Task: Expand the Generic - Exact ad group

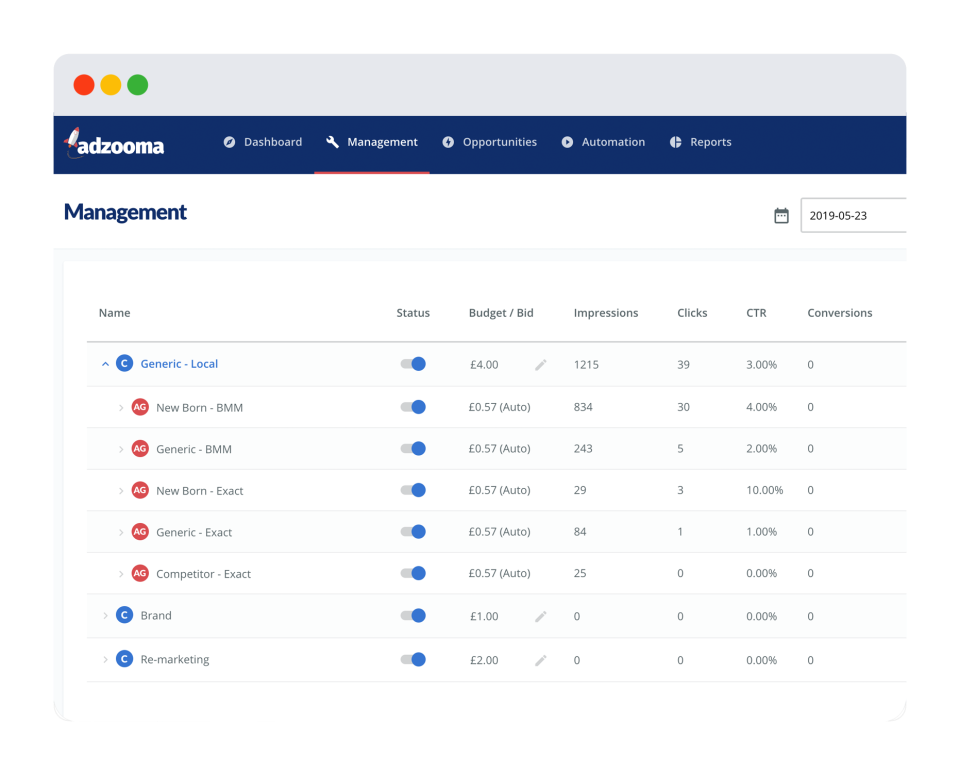Action: (121, 533)
